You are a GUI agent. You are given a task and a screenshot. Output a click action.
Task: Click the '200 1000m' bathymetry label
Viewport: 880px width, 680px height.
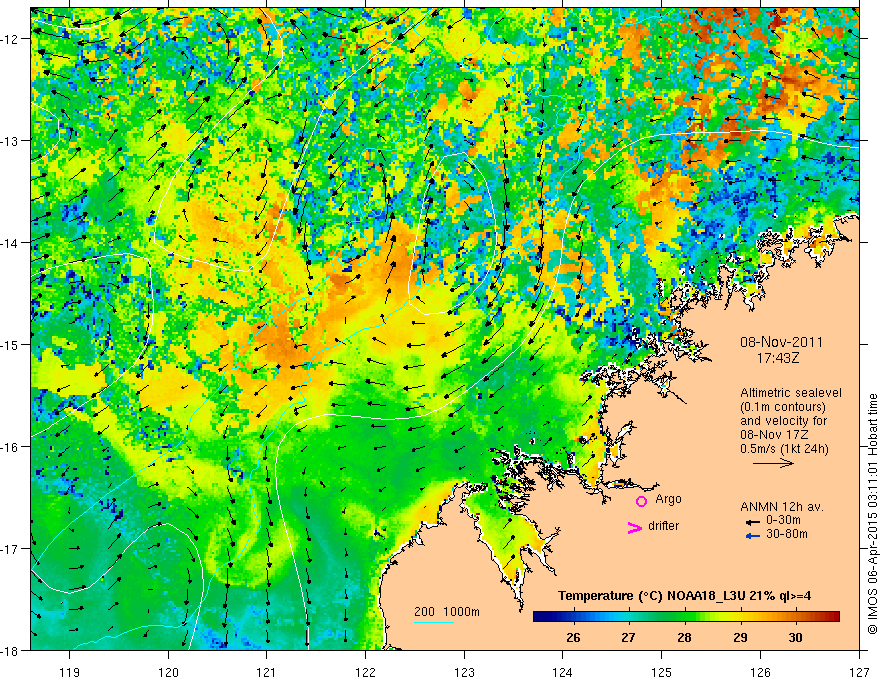coord(447,612)
